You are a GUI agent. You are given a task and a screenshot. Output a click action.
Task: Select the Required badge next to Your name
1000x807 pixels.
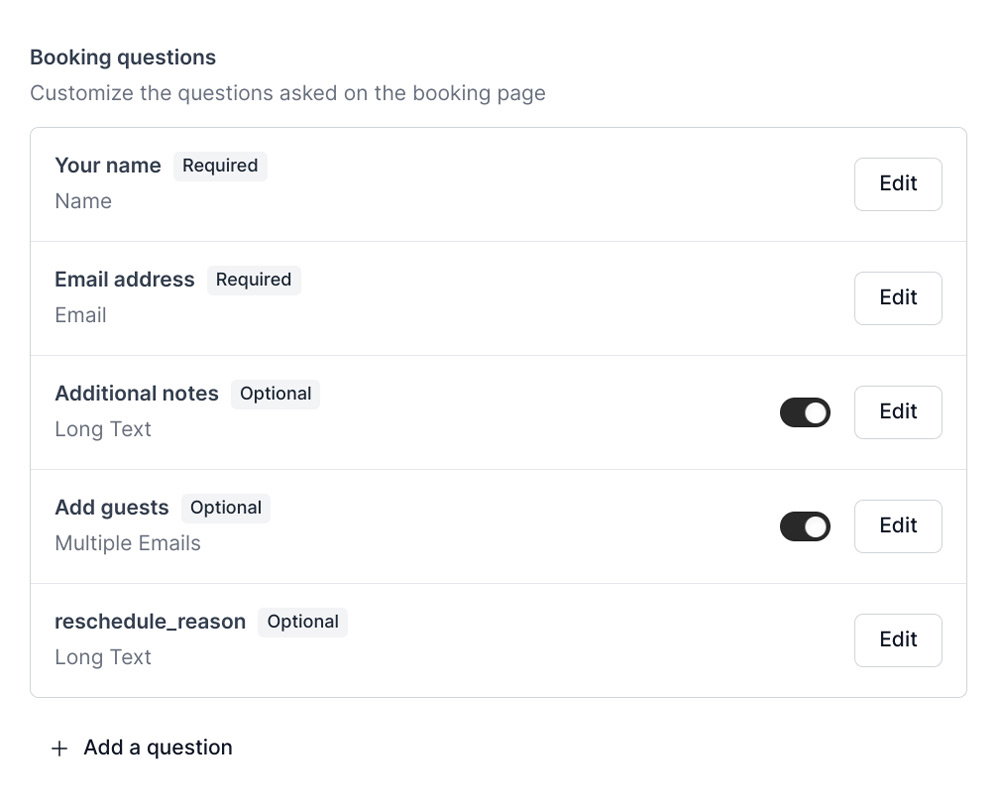pyautogui.click(x=220, y=166)
